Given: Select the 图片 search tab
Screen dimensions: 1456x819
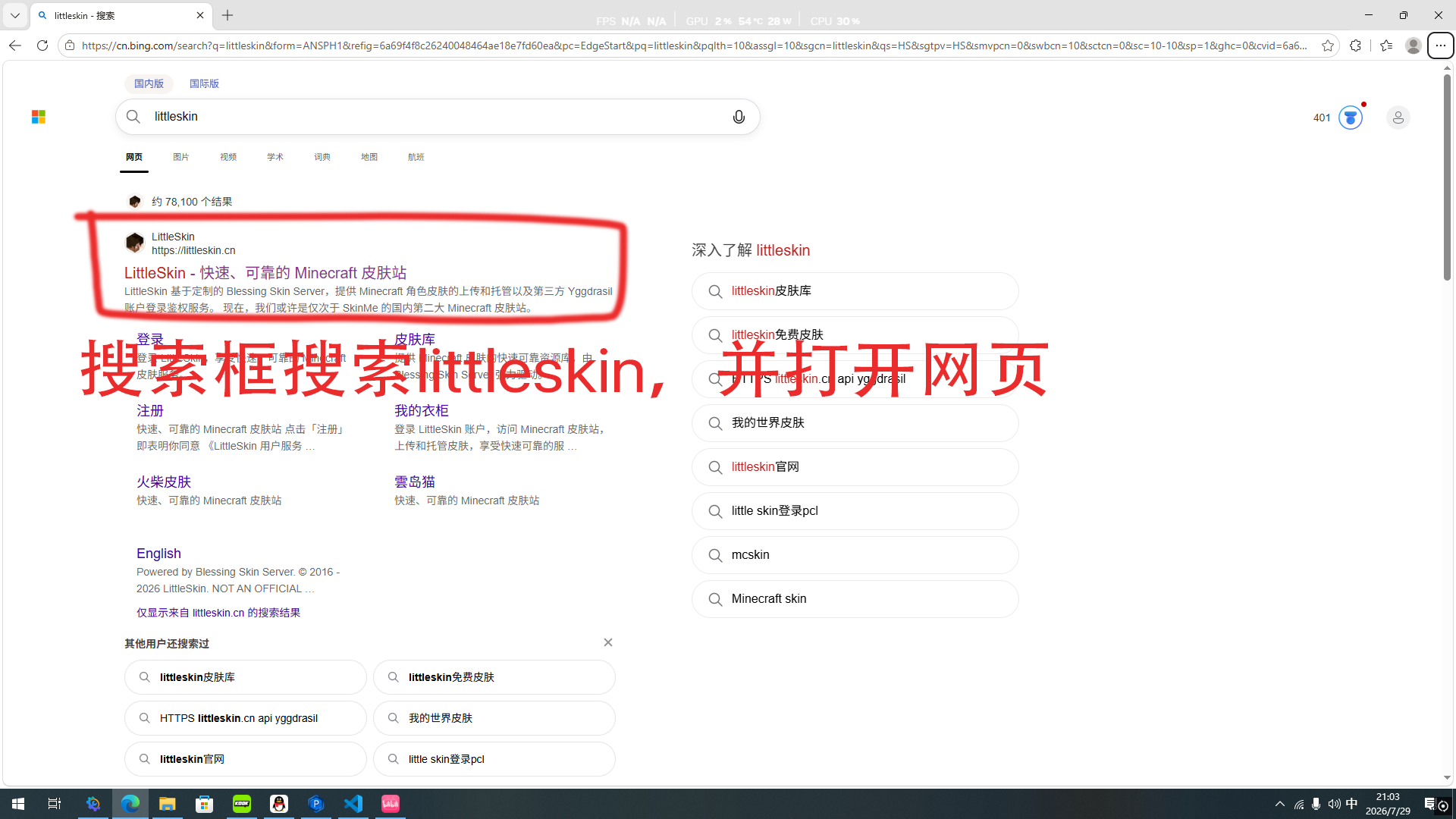Looking at the screenshot, I should click(180, 157).
